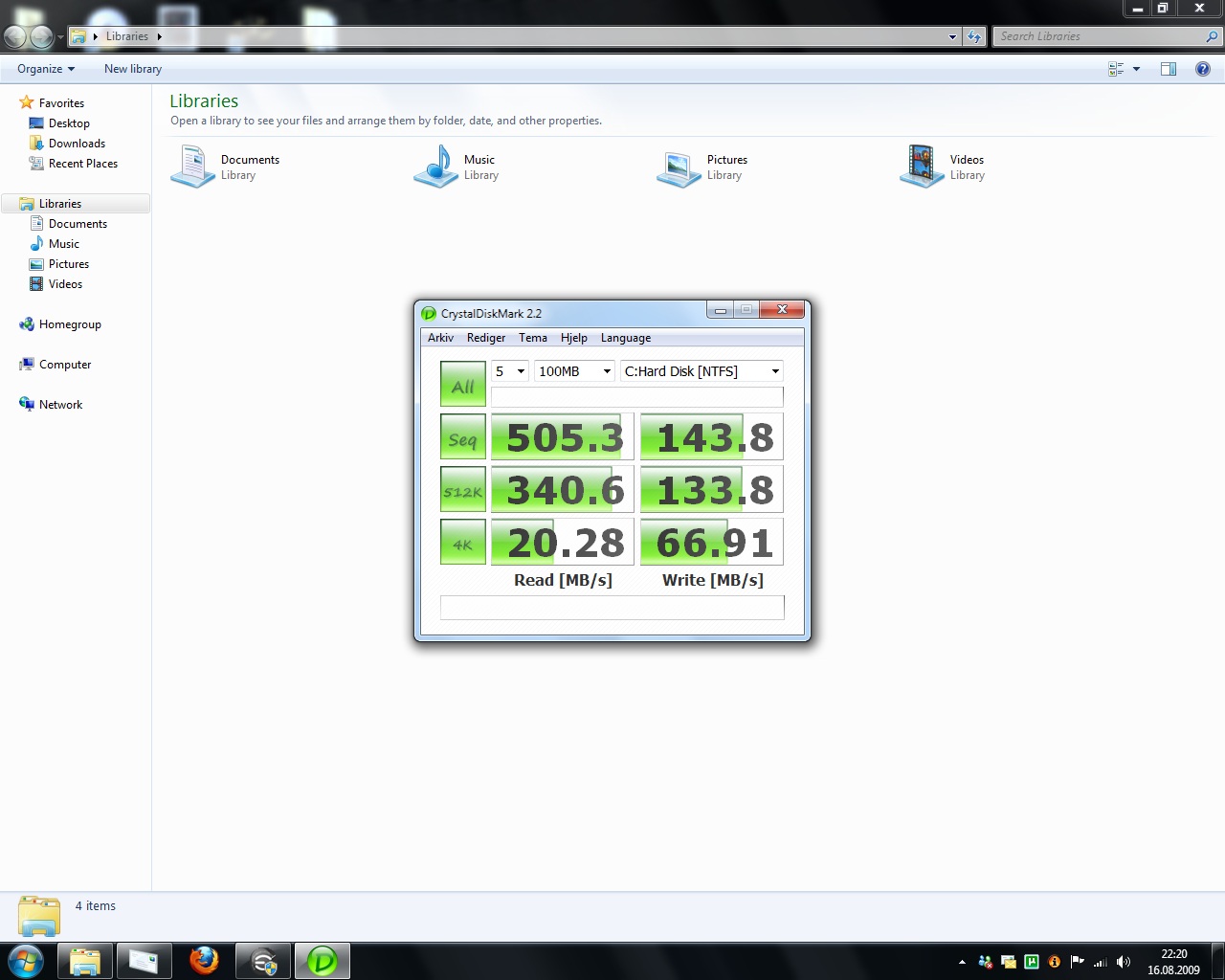Viewport: 1225px width, 980px height.
Task: Open the Hjelp menu
Action: point(574,338)
